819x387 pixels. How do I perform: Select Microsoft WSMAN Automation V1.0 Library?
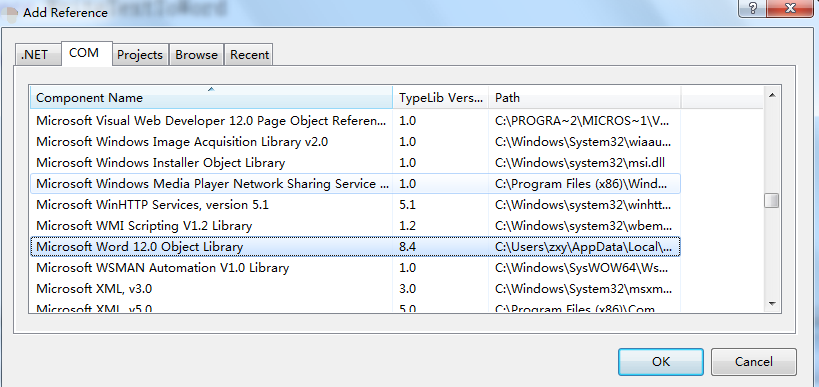coord(355,268)
